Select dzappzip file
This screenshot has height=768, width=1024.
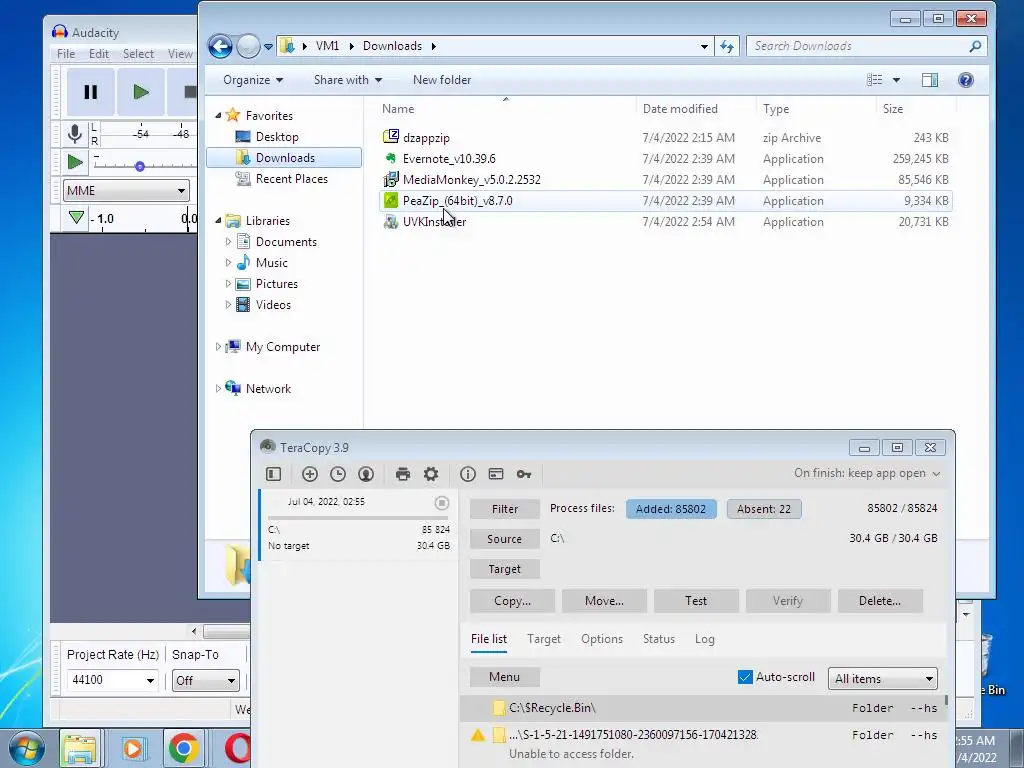pyautogui.click(x=665, y=138)
